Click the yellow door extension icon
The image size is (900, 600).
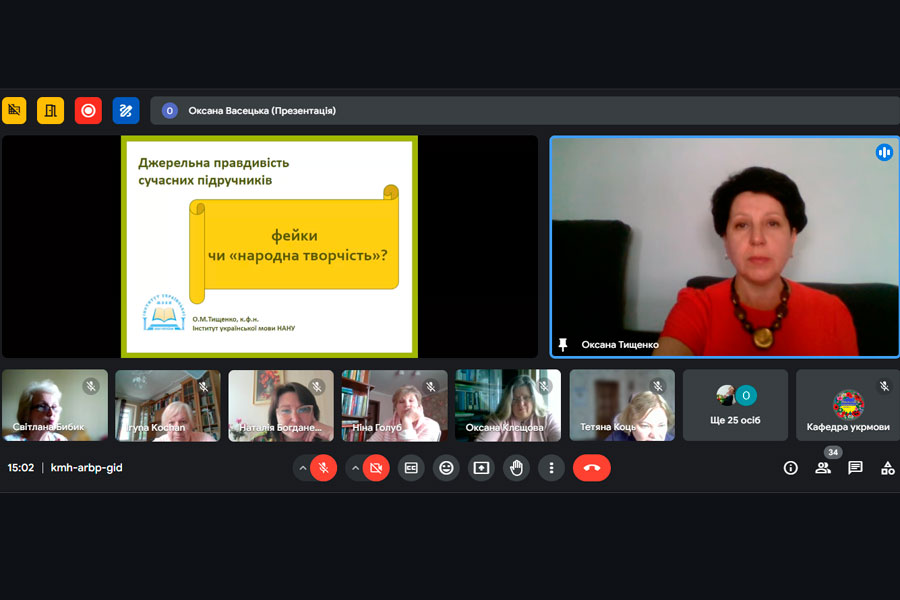pyautogui.click(x=51, y=110)
